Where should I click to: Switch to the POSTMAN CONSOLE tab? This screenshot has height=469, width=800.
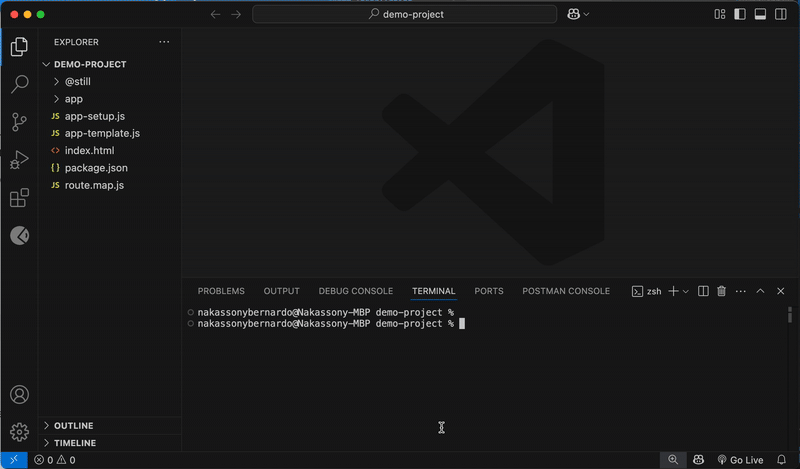click(x=566, y=291)
